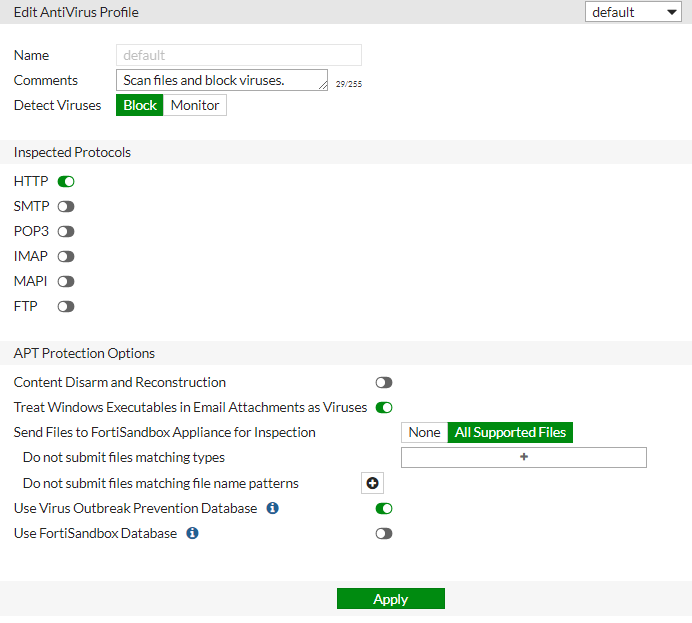Disable Use Virus Outbreak Prevention Database

[384, 508]
